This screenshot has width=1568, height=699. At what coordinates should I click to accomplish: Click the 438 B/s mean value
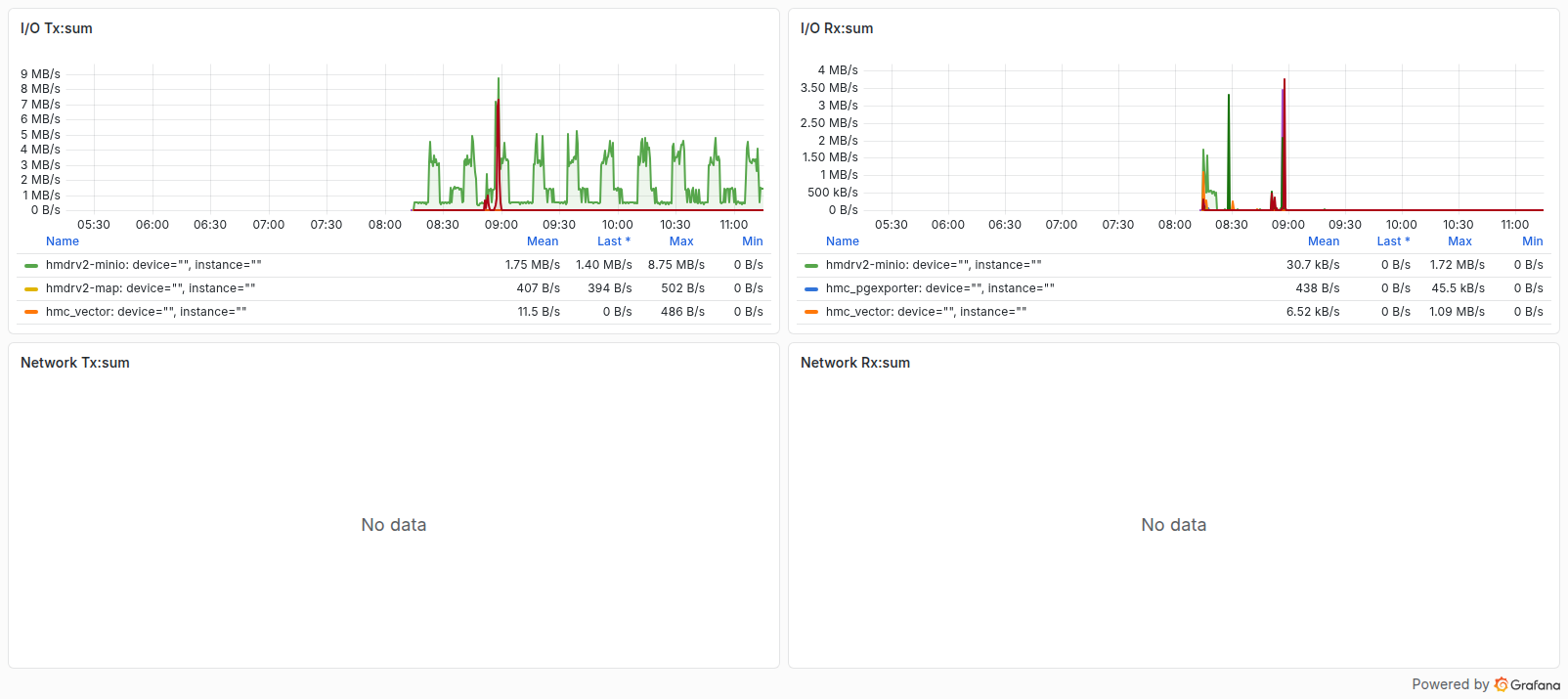click(x=1318, y=288)
